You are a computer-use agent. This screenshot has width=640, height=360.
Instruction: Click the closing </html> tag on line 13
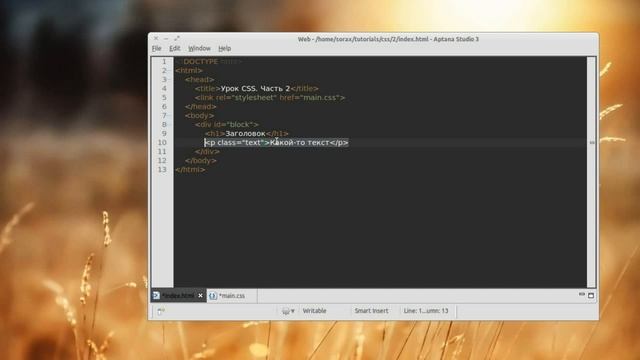point(190,169)
